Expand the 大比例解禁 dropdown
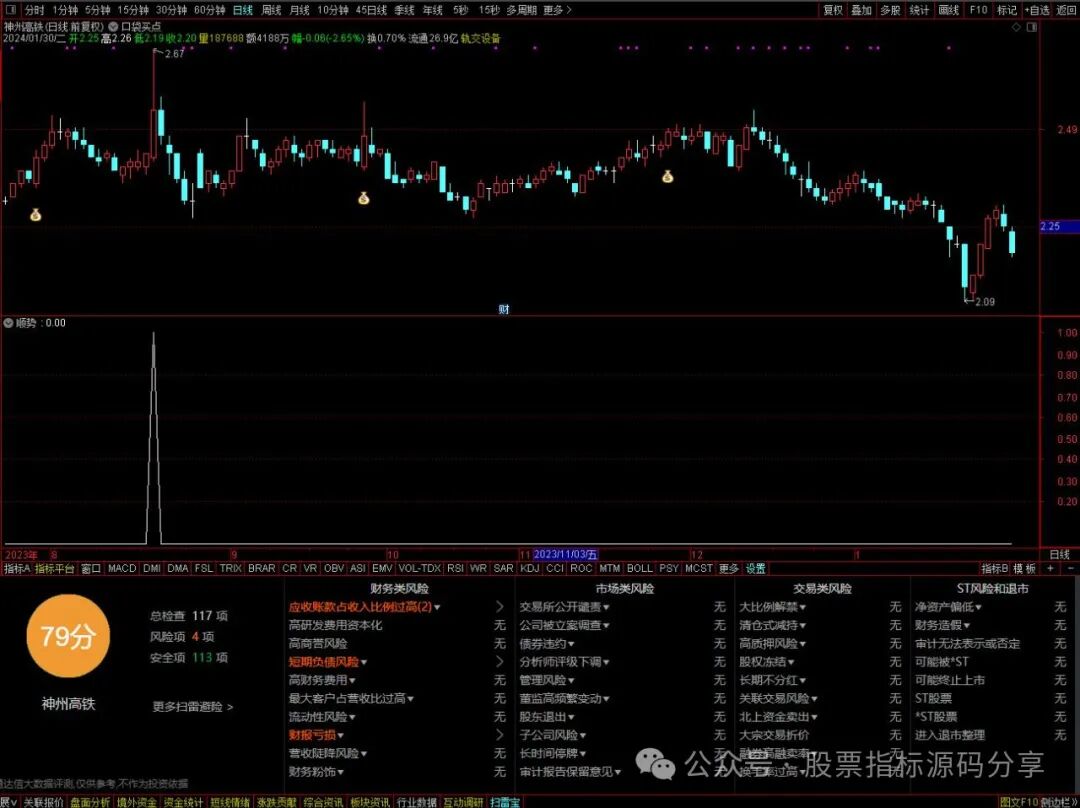The image size is (1080, 808). click(772, 607)
